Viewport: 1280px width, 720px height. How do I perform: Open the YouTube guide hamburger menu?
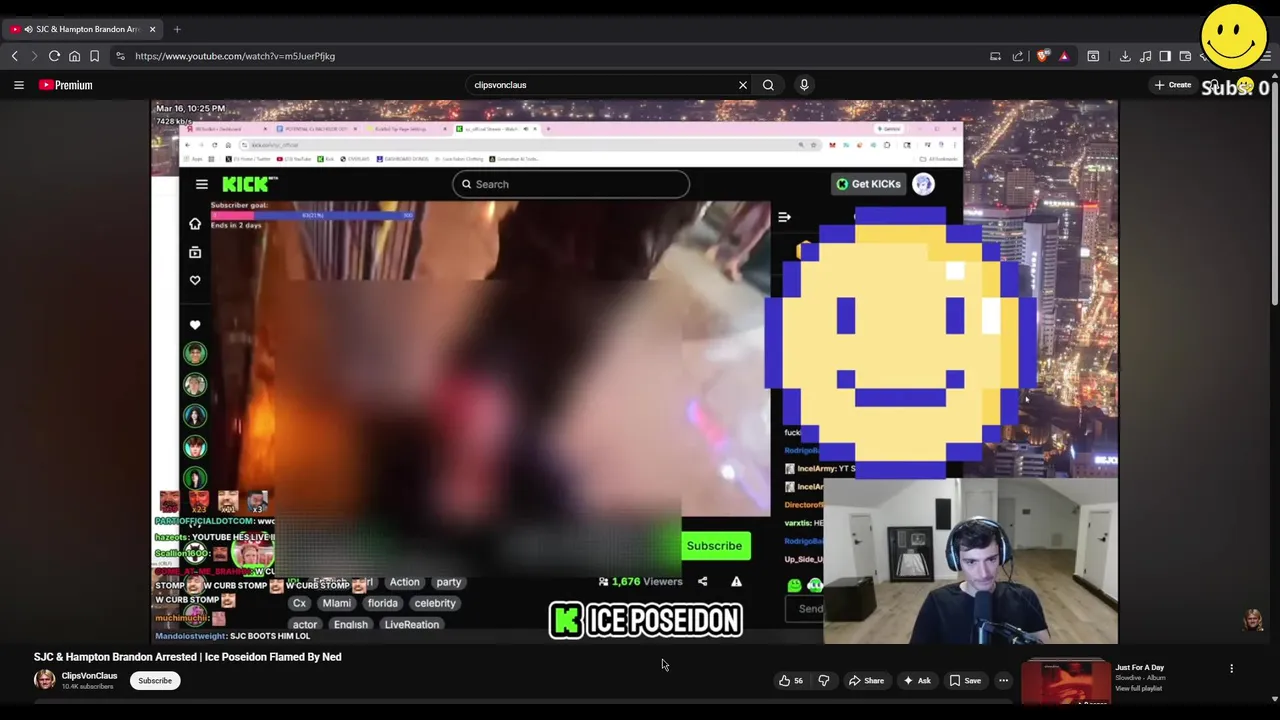coord(18,85)
